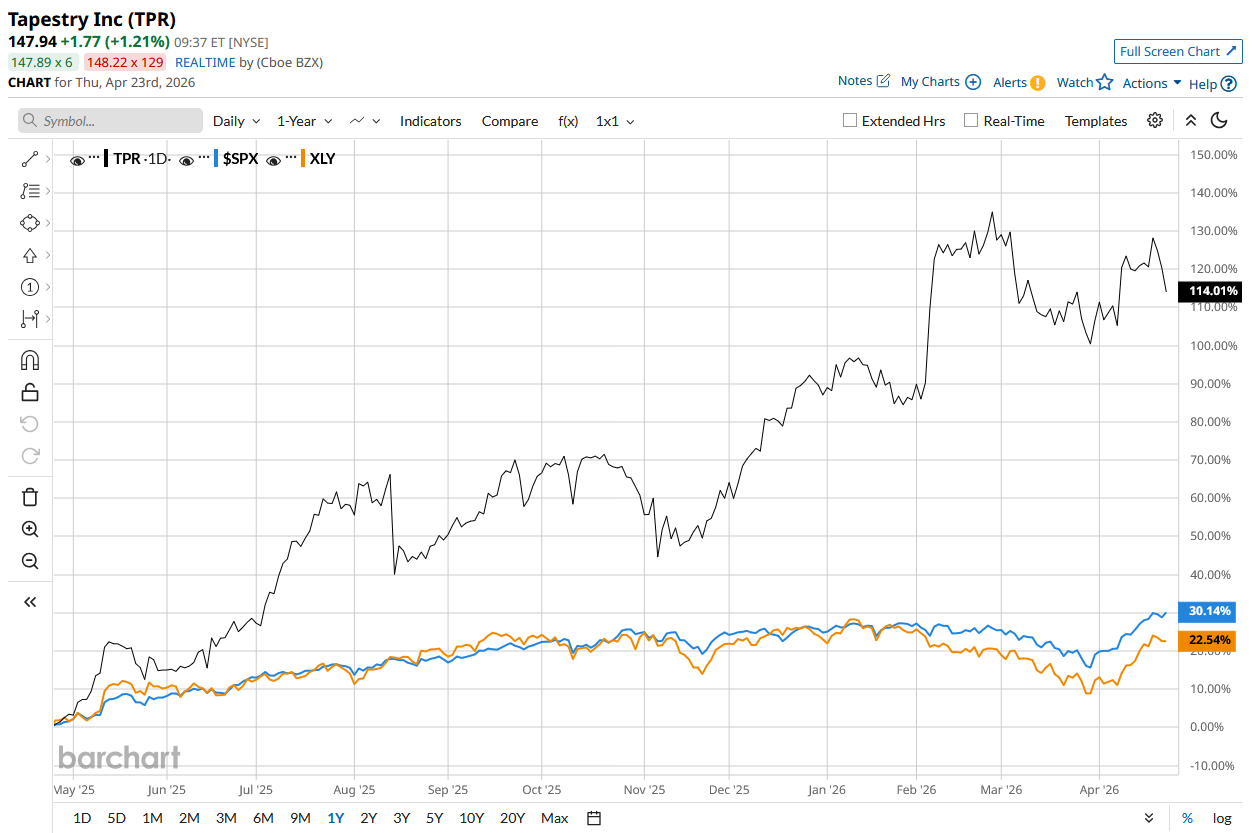Switch to dark mode moon icon

pos(1219,120)
